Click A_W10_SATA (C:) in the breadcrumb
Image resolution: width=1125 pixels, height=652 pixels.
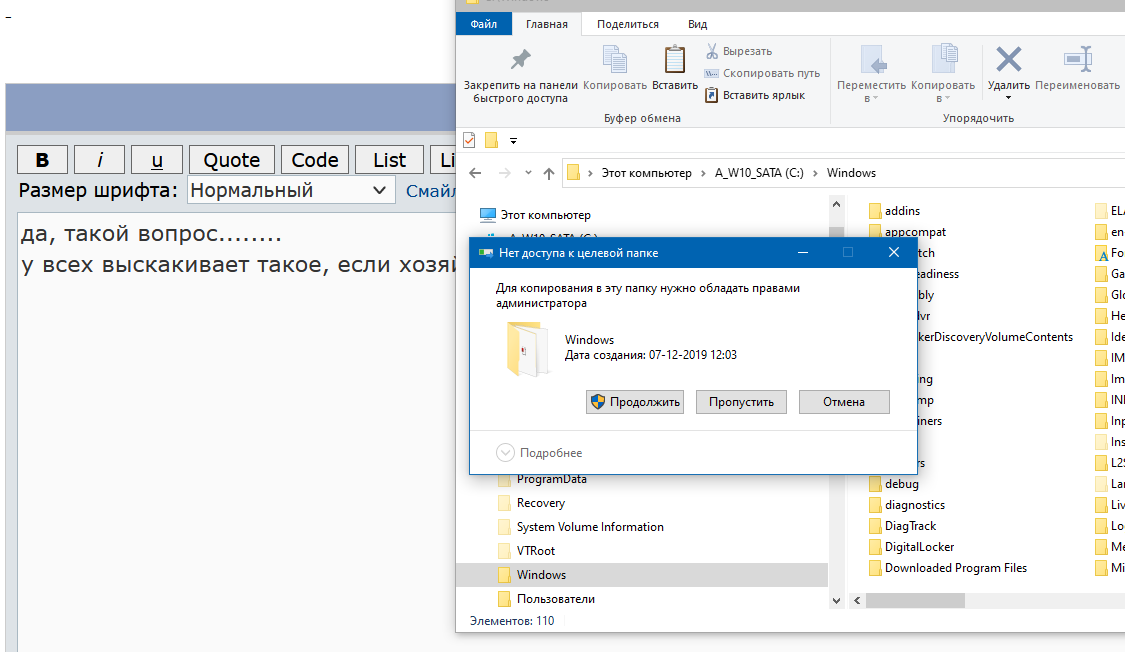tap(759, 173)
